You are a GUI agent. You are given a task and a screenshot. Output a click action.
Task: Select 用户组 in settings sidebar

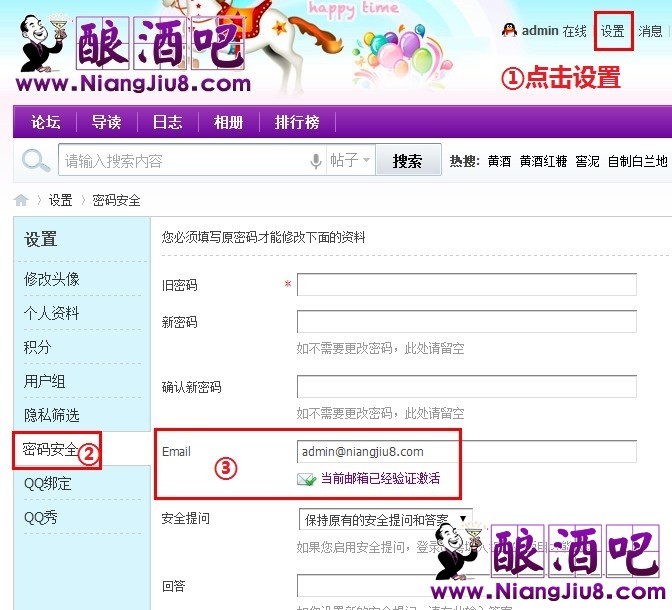click(x=45, y=381)
